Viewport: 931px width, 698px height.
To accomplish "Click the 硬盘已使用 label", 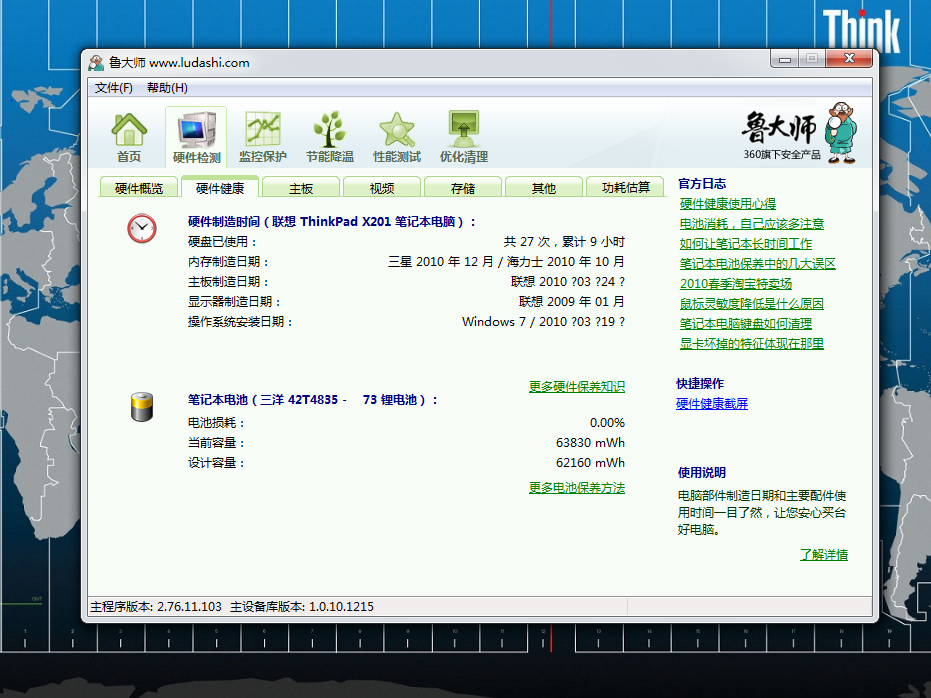I will click(x=223, y=242).
